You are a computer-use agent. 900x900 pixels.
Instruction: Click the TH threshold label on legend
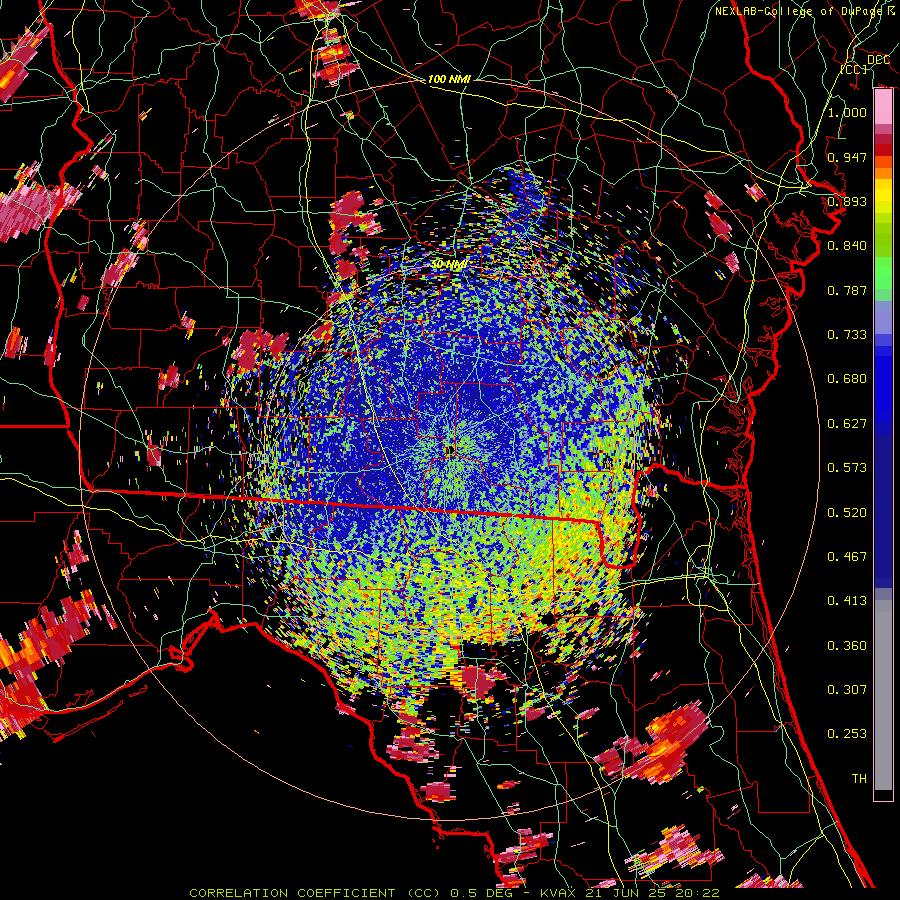859,779
